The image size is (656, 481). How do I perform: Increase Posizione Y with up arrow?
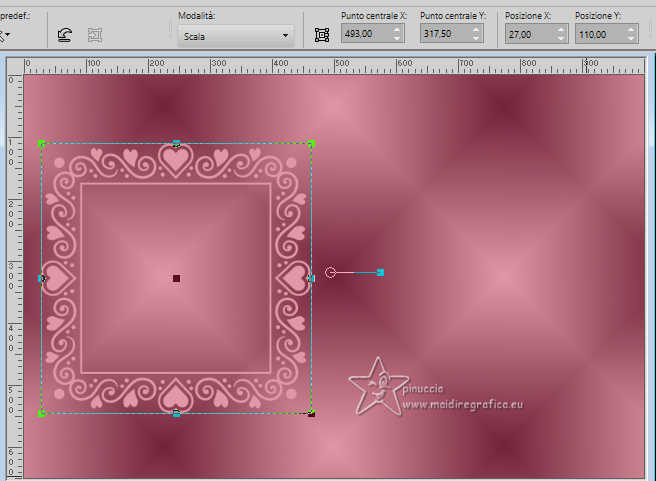pyautogui.click(x=631, y=30)
